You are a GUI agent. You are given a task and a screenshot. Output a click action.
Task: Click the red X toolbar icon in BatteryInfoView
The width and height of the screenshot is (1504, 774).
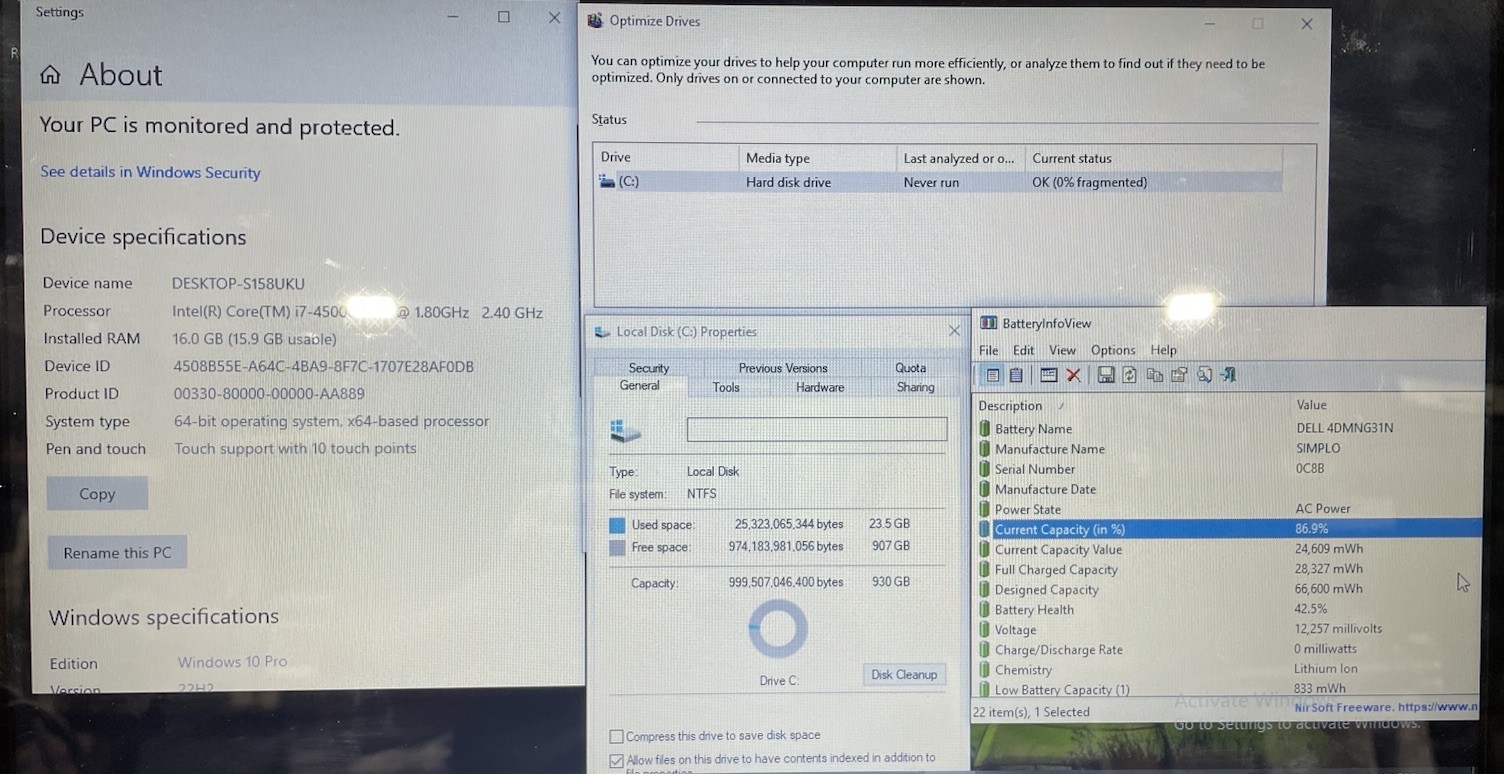[x=1073, y=375]
